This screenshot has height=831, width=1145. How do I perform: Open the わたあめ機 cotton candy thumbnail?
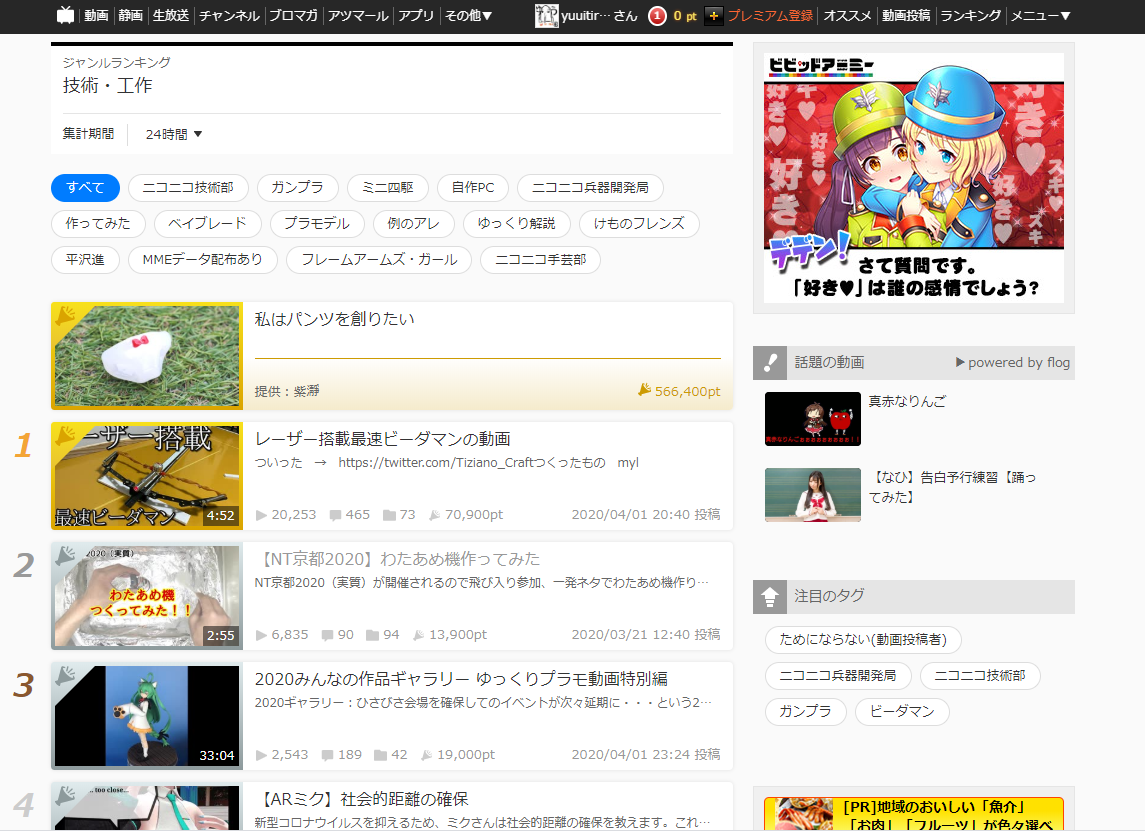coord(148,596)
